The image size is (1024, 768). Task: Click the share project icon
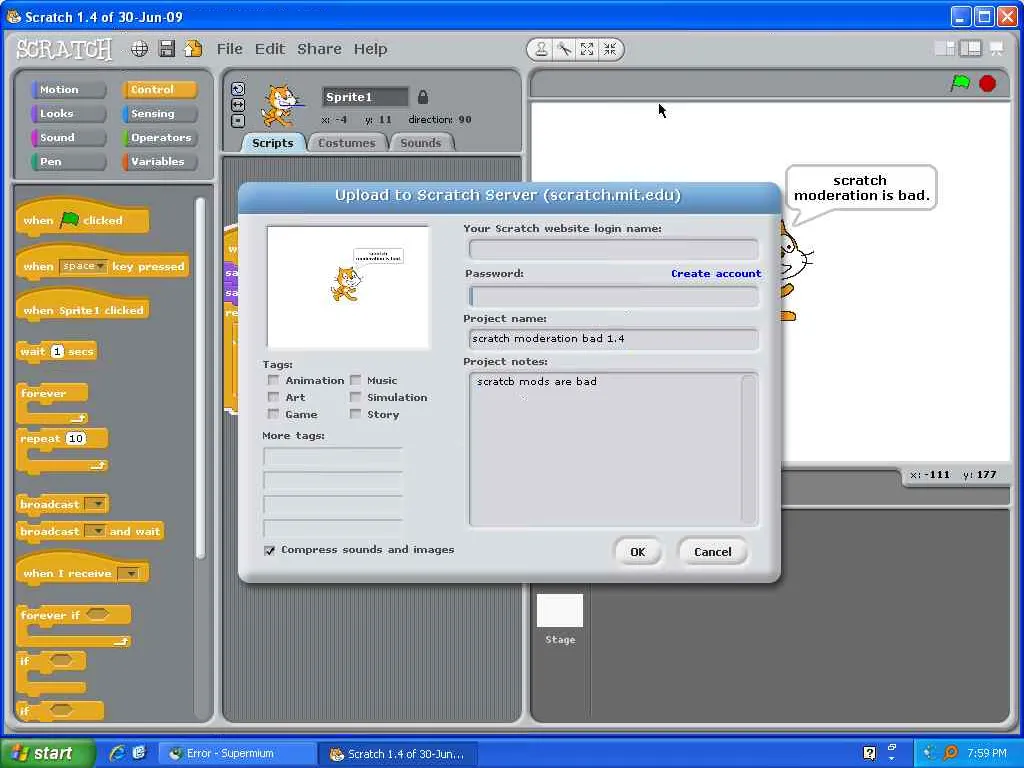[193, 48]
